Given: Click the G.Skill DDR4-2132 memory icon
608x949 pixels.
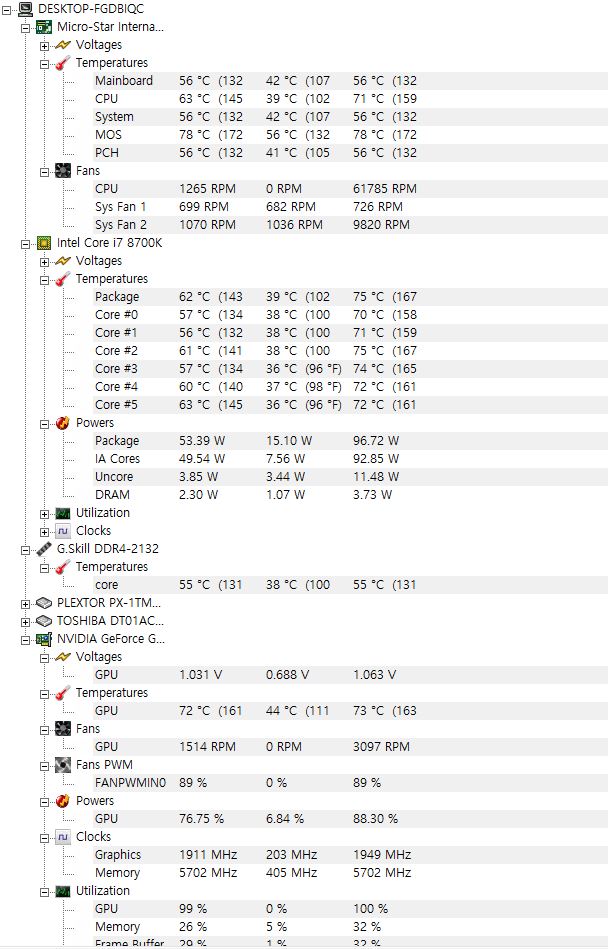Looking at the screenshot, I should point(44,549).
